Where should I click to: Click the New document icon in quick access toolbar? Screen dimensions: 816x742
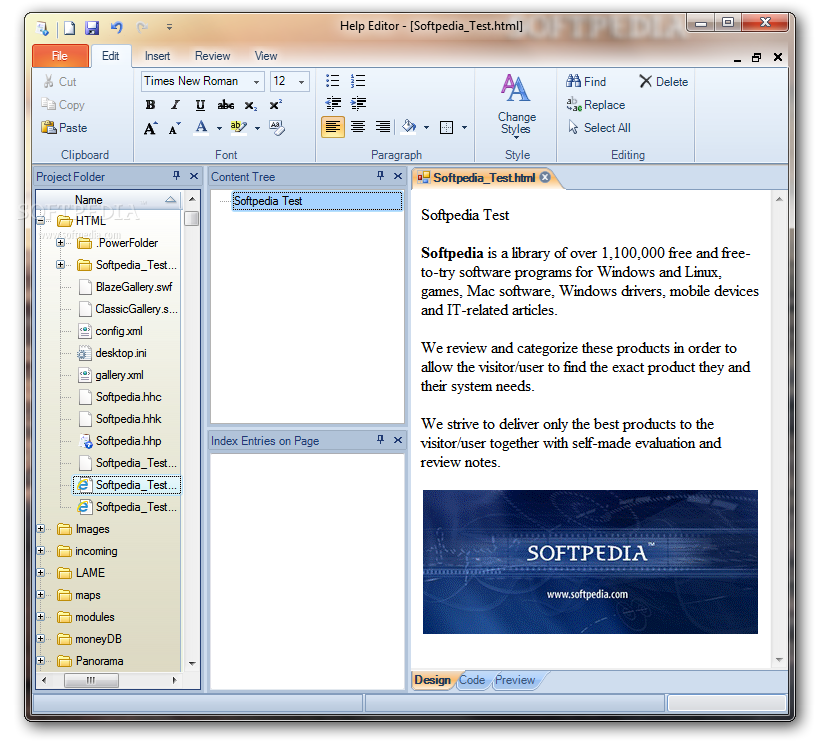coord(69,27)
